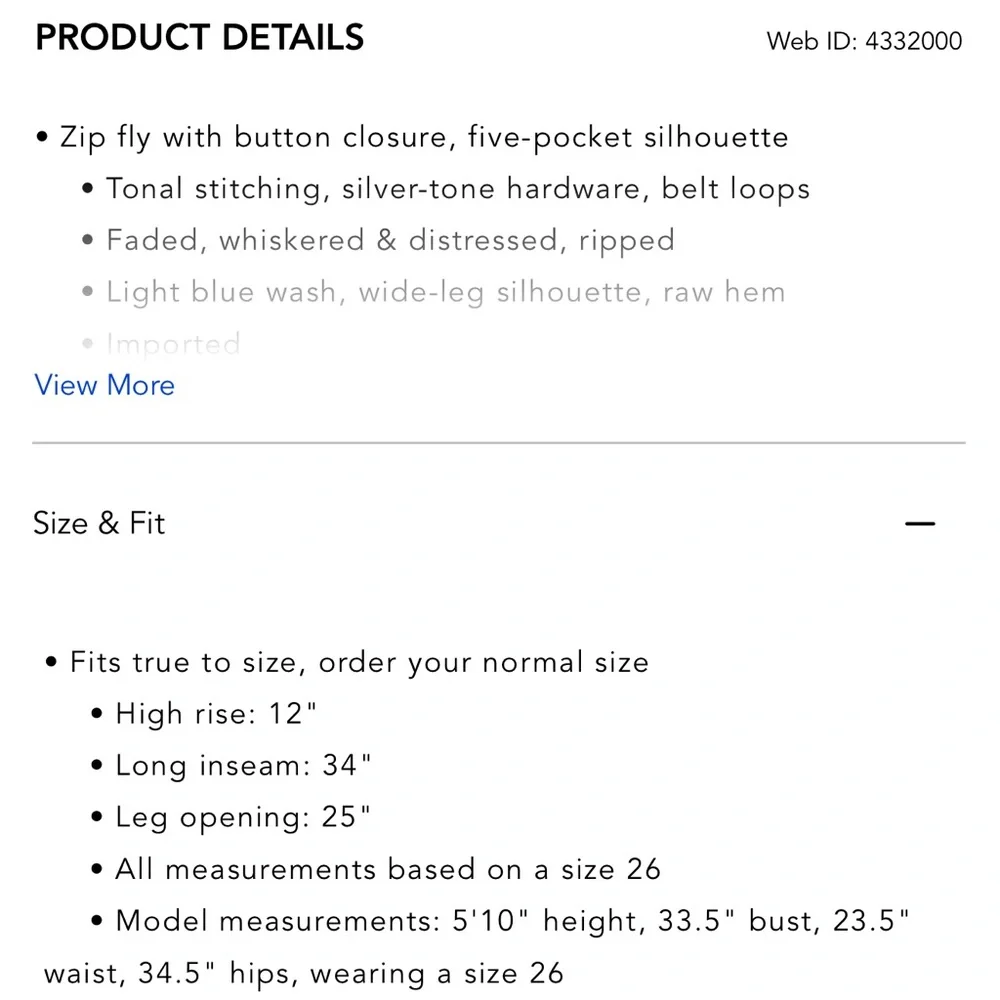Open the View More link
The height and width of the screenshot is (1000, 1000).
pos(104,385)
